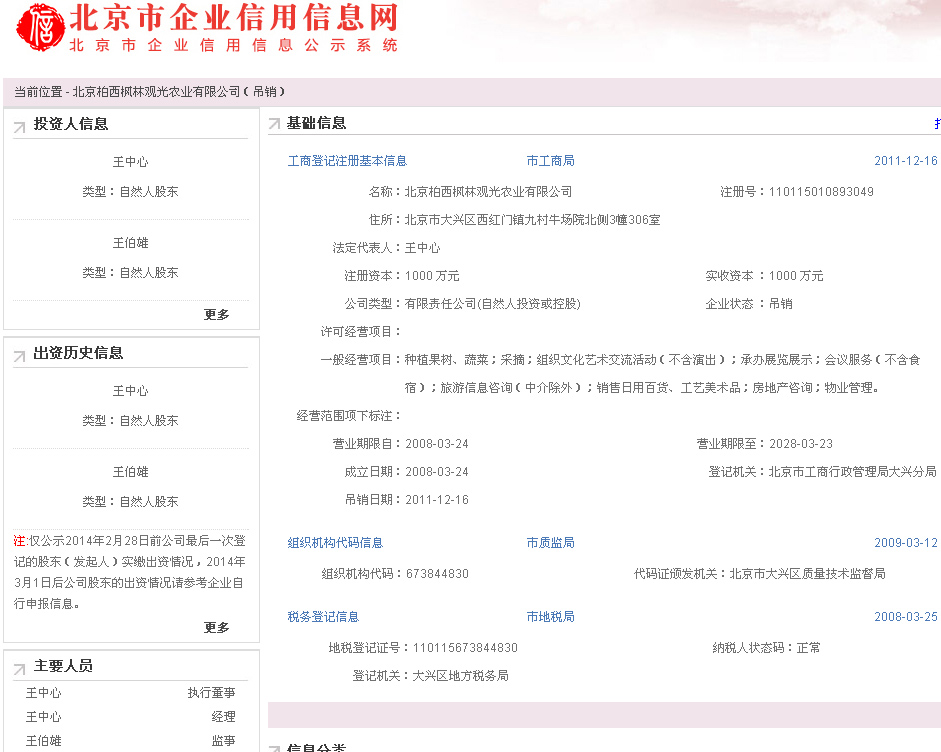Click the date 2008-03-25 link
941x752 pixels.
point(906,617)
